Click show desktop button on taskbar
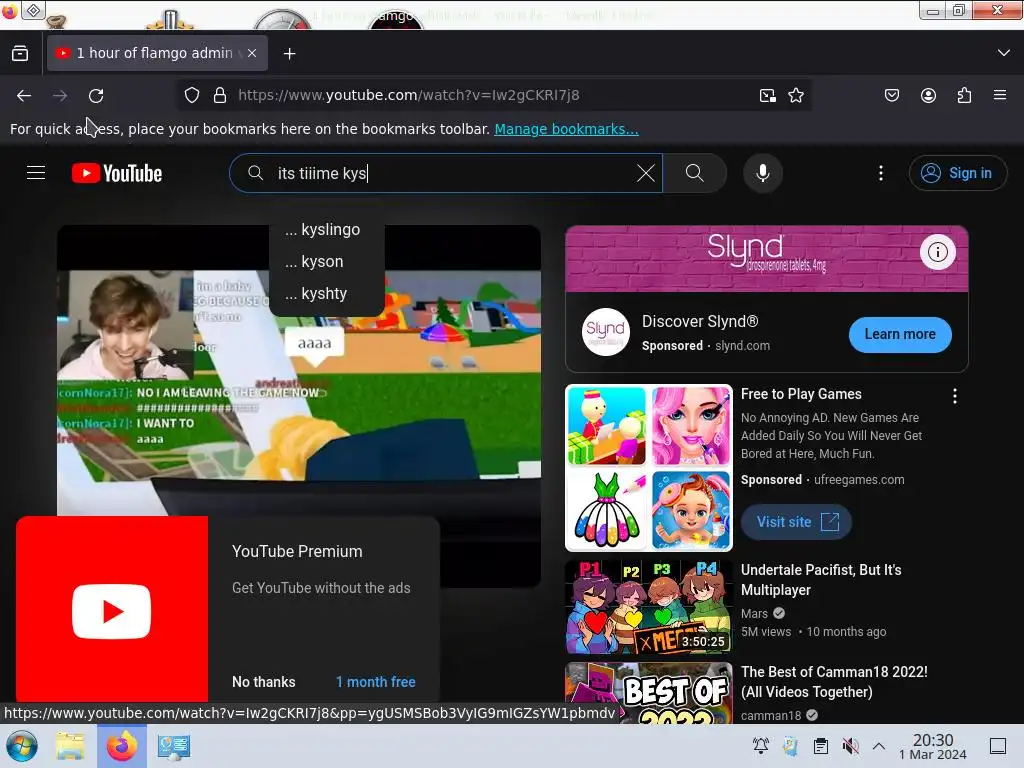The image size is (1024, 768). 998,746
